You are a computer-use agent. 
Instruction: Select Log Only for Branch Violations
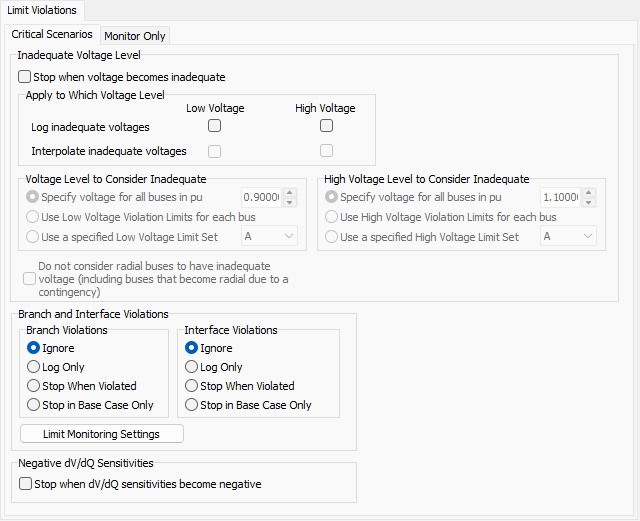35,367
